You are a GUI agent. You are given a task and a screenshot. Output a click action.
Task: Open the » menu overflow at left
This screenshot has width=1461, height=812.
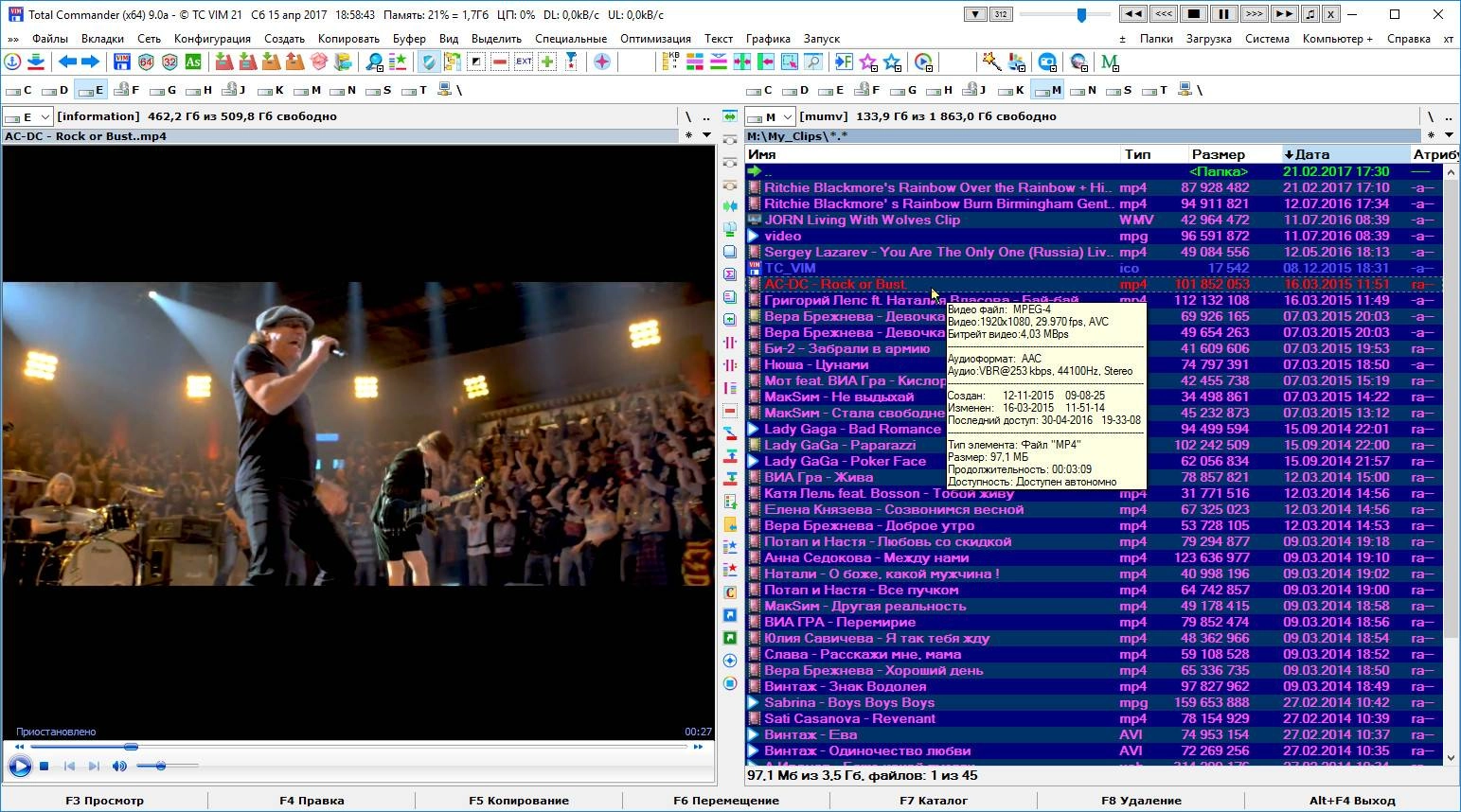(x=13, y=39)
